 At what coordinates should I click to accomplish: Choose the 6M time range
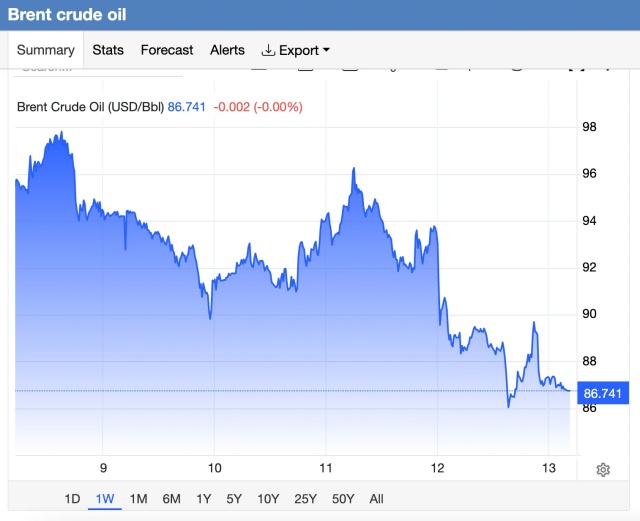click(x=171, y=499)
